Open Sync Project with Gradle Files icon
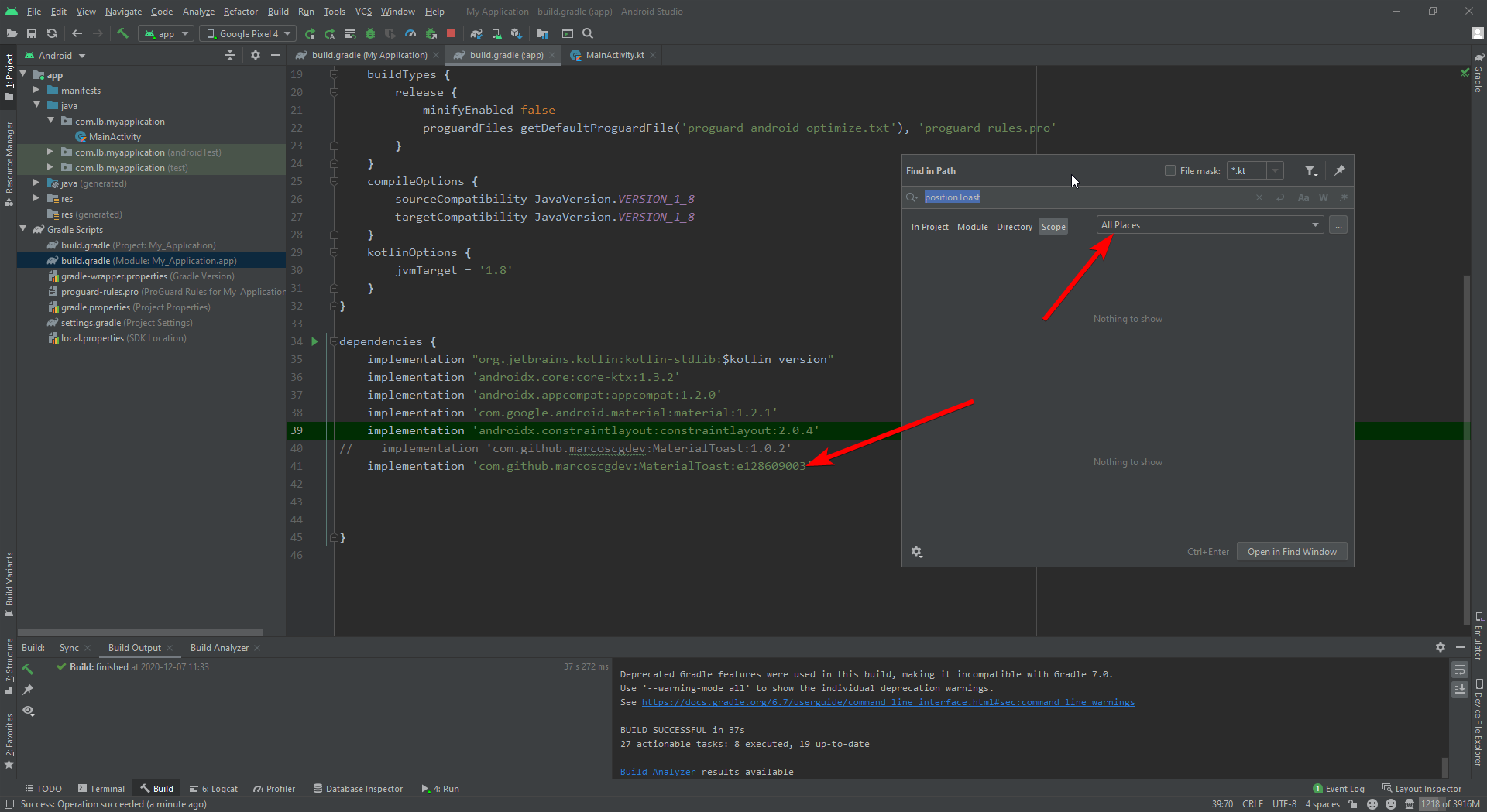The height and width of the screenshot is (812, 1487). pyautogui.click(x=476, y=33)
